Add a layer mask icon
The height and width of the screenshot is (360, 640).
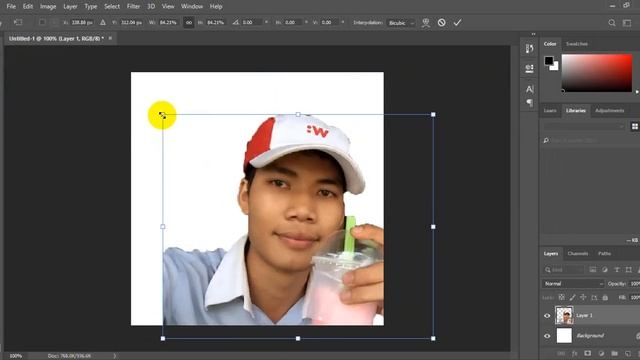point(587,353)
